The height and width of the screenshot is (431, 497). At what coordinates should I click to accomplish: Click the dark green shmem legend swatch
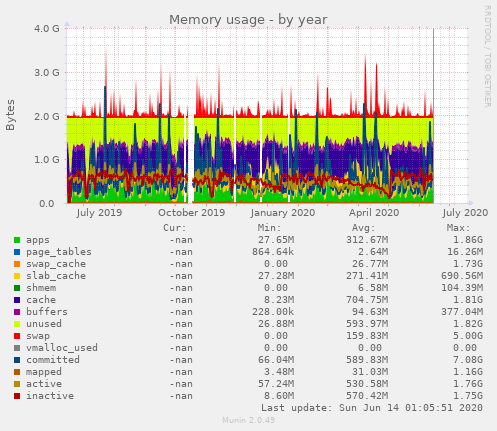[x=17, y=288]
